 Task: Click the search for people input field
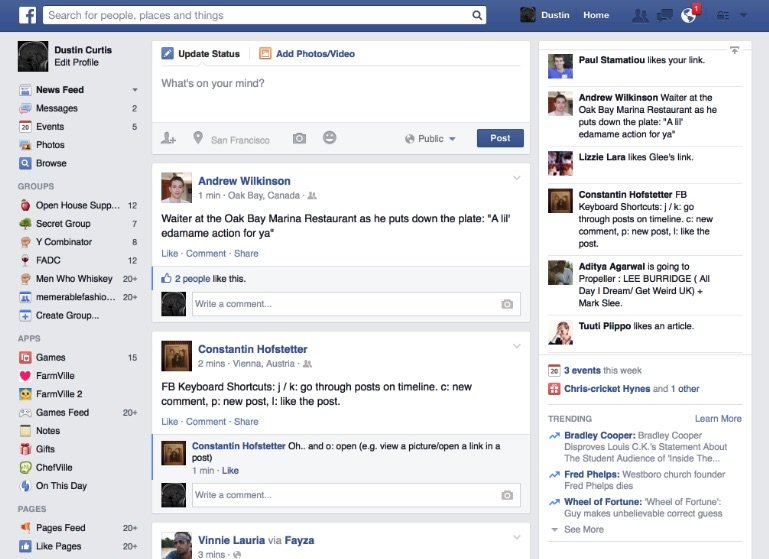tap(255, 15)
